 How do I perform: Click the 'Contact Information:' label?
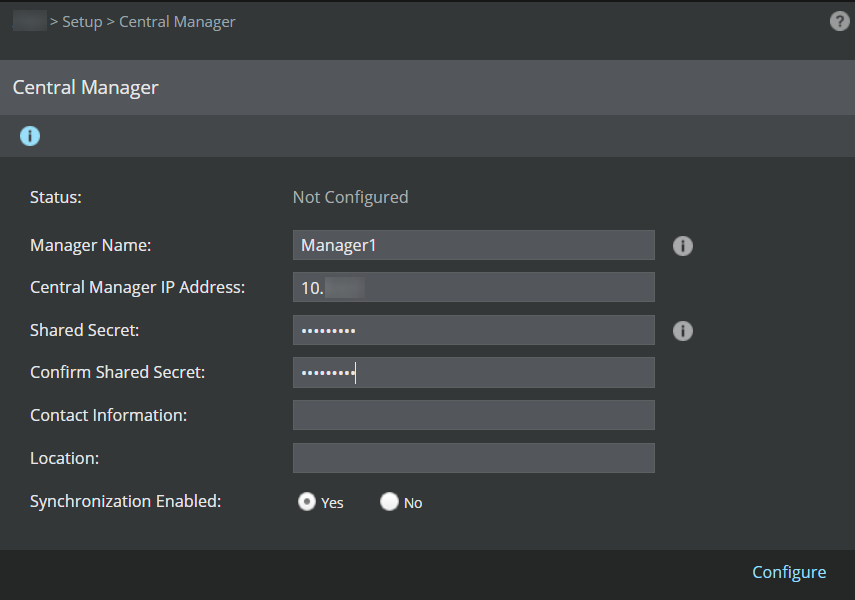(x=109, y=415)
